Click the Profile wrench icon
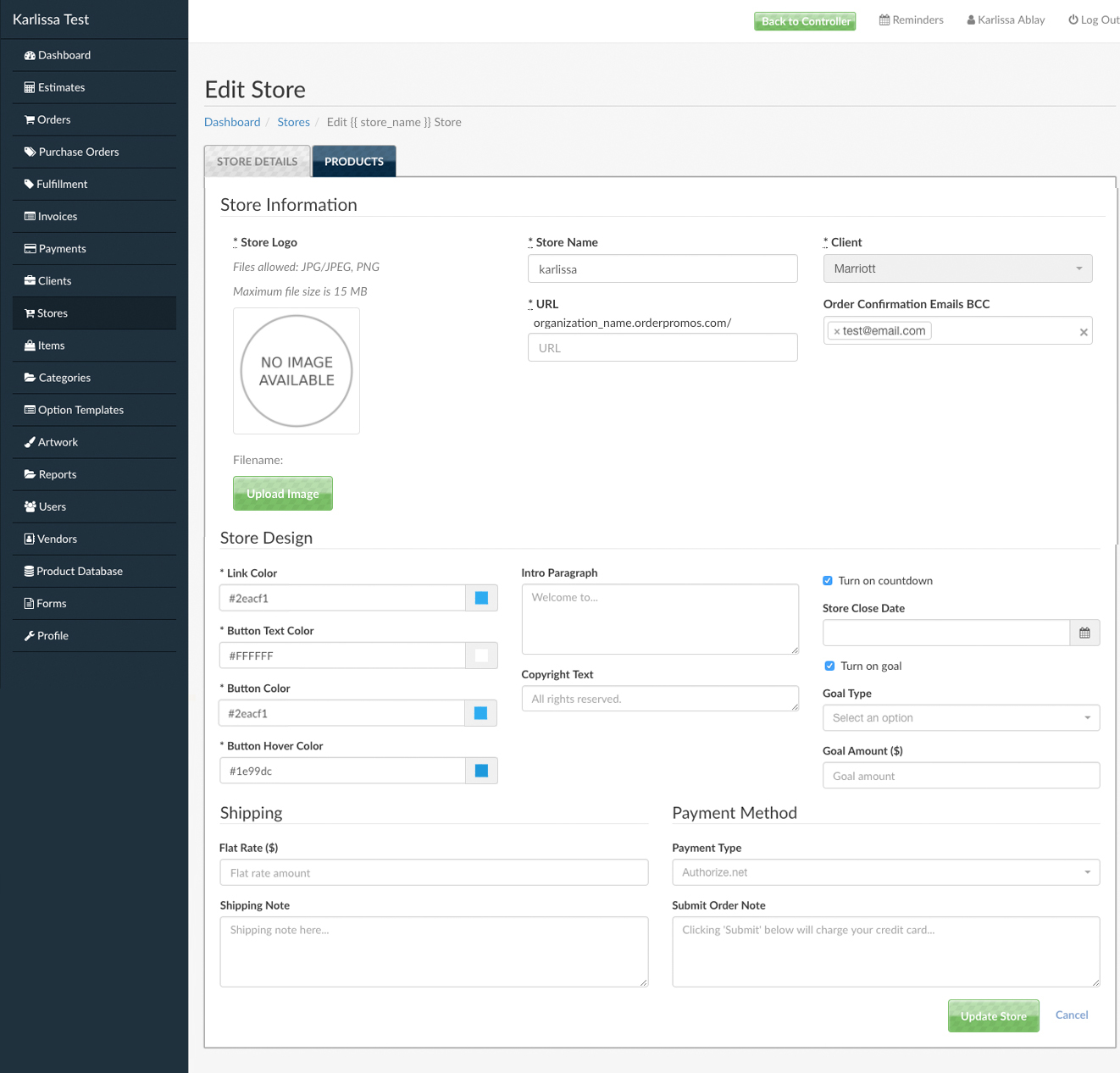This screenshot has height=1073, width=1120. 30,636
